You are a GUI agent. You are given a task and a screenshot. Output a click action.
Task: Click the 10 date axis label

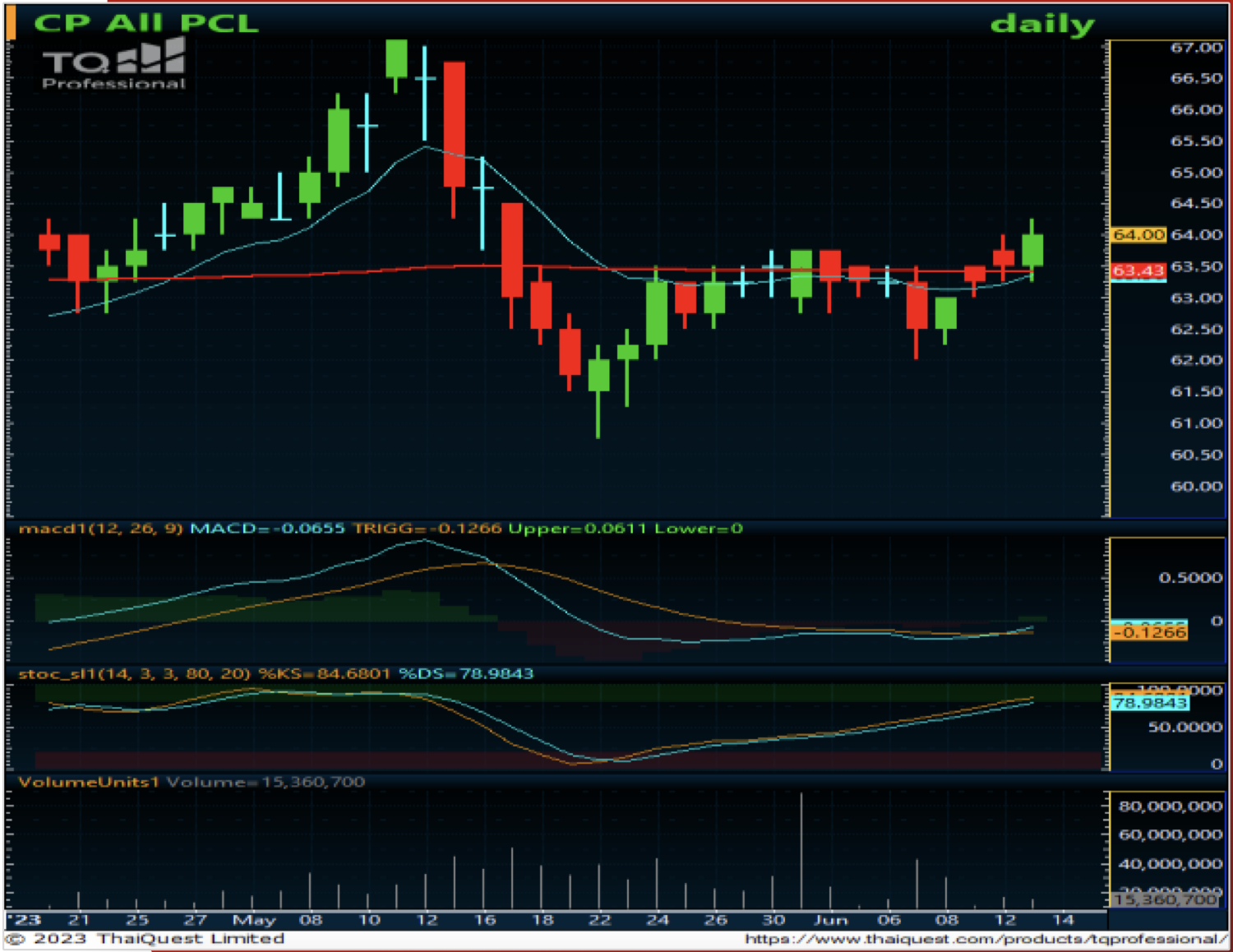(369, 920)
